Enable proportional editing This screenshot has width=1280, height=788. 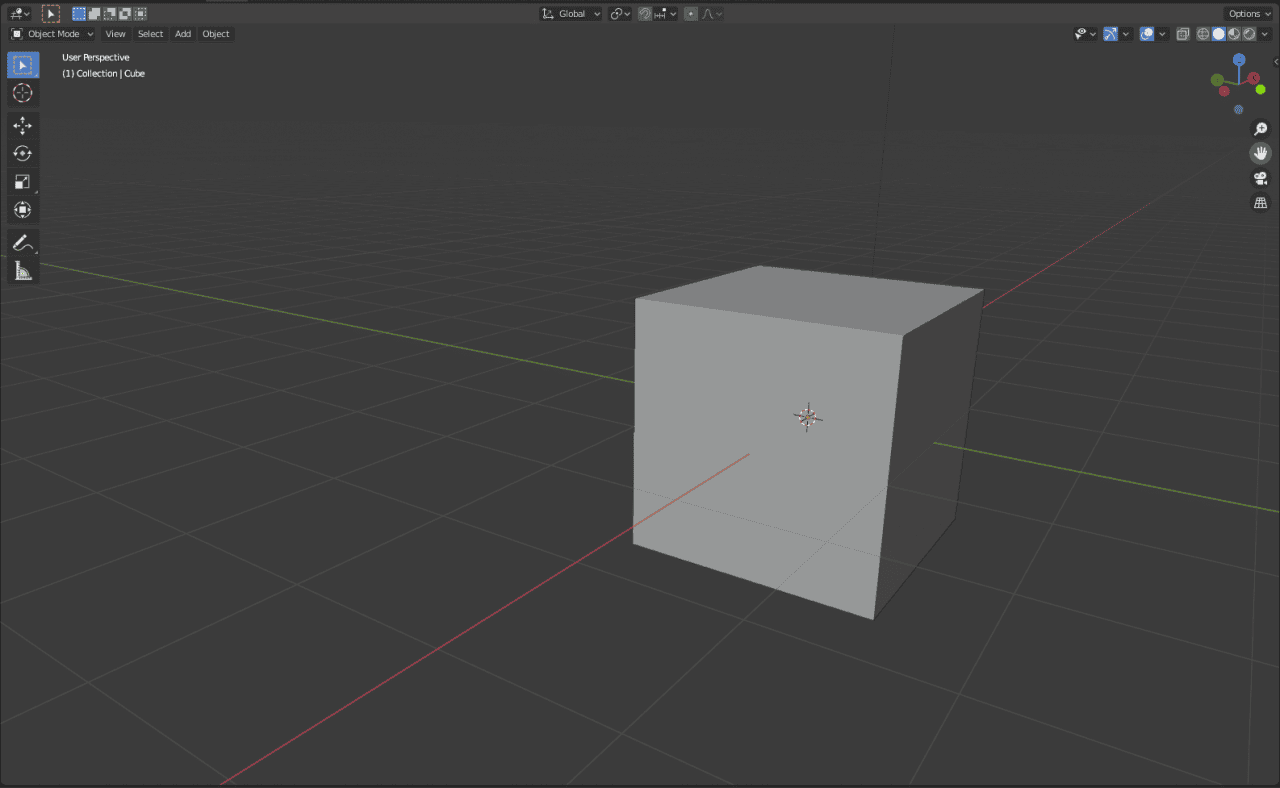coord(690,13)
